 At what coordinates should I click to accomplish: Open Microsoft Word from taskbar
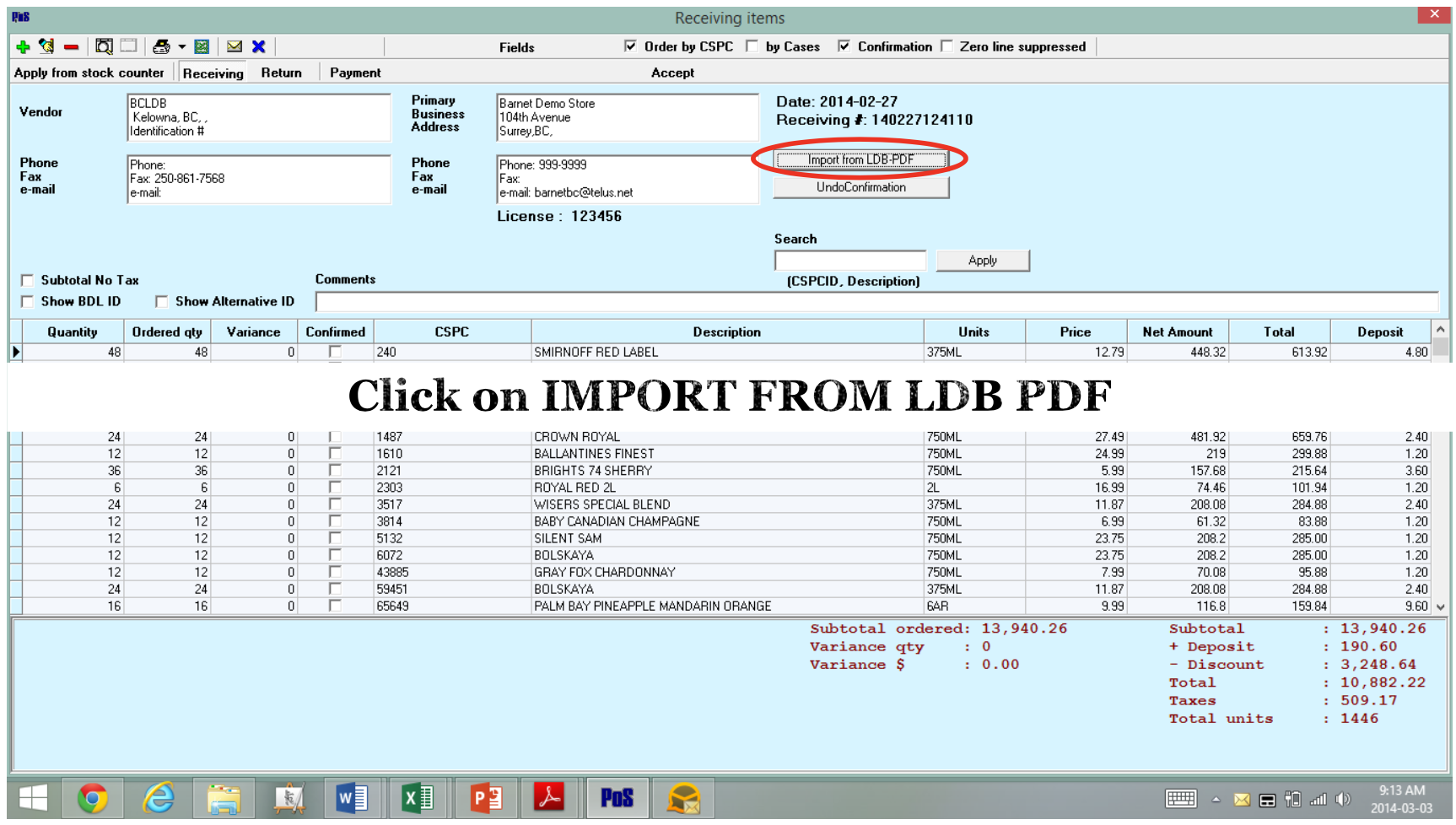(352, 798)
